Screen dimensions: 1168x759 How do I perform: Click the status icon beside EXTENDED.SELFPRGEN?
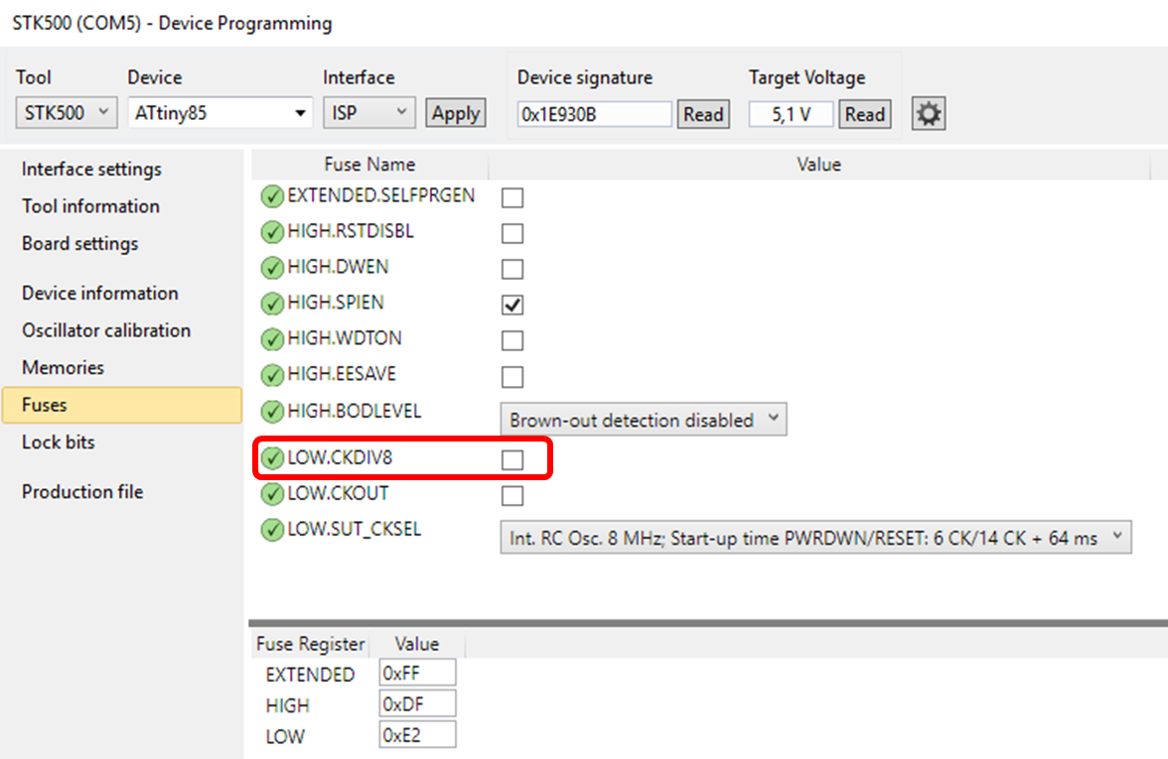coord(273,196)
